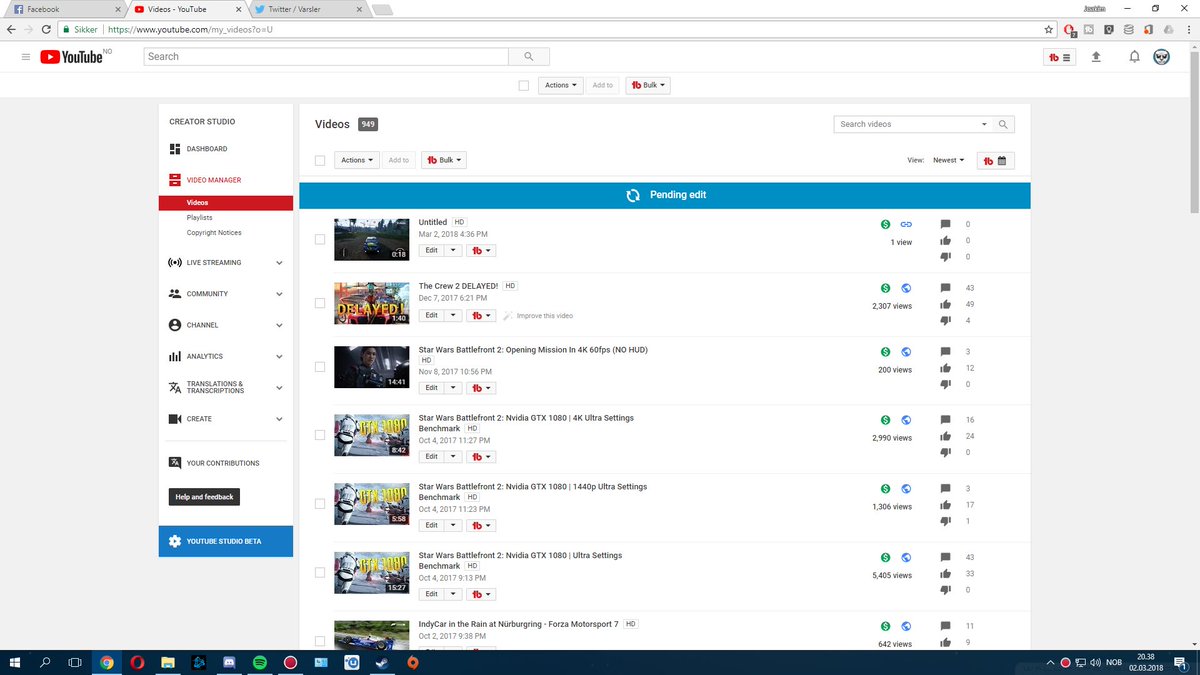Click the unlisted link icon for Untitled video
Screen dimensions: 1200x675
906,224
